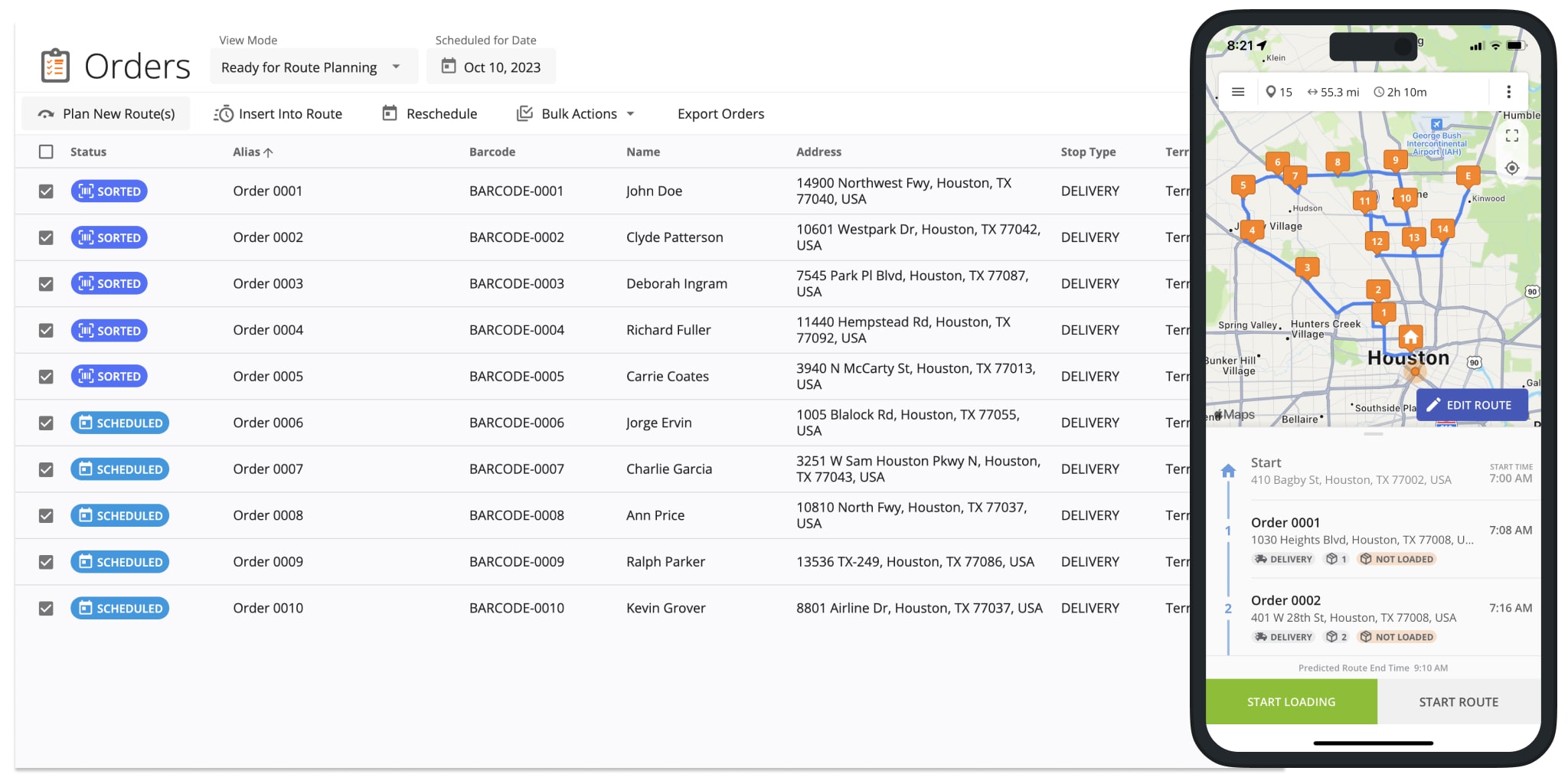The image size is (1568, 784).
Task: Open the View Mode dropdown
Action: 314,67
